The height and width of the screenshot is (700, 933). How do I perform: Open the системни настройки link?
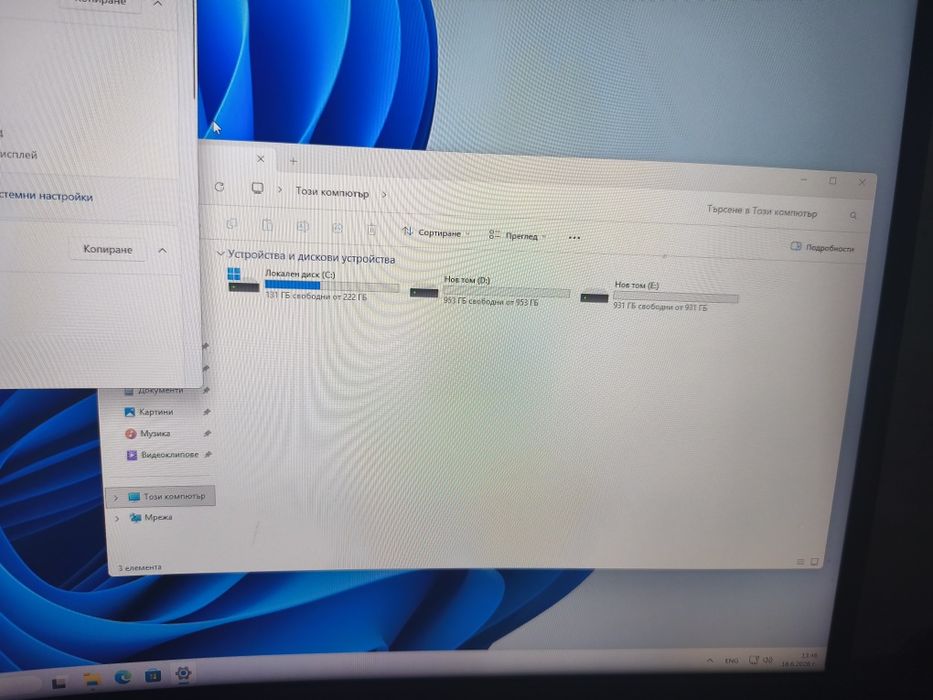(x=46, y=196)
